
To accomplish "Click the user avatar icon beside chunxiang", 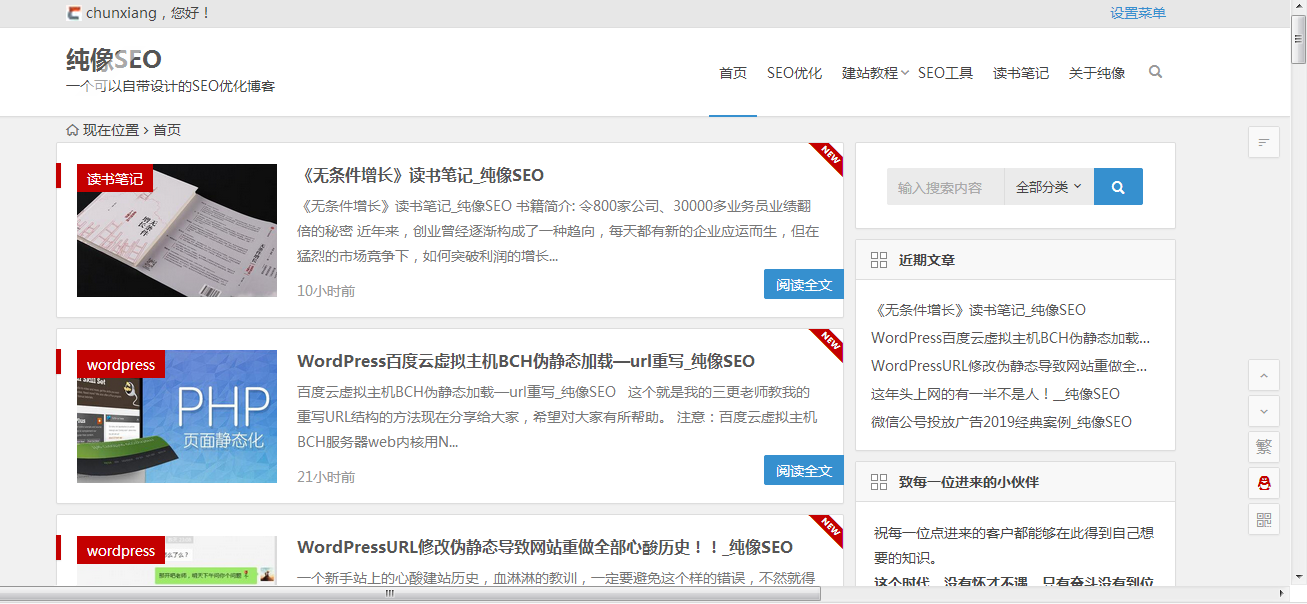I will click(x=74, y=13).
